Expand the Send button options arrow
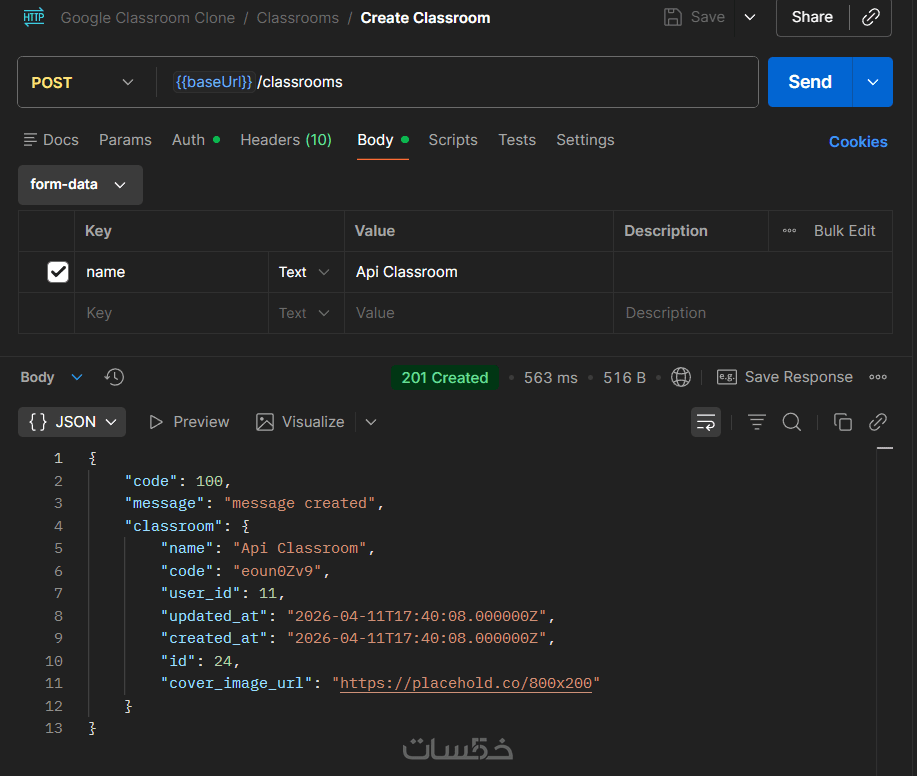Screen dimensions: 917x776 873,82
